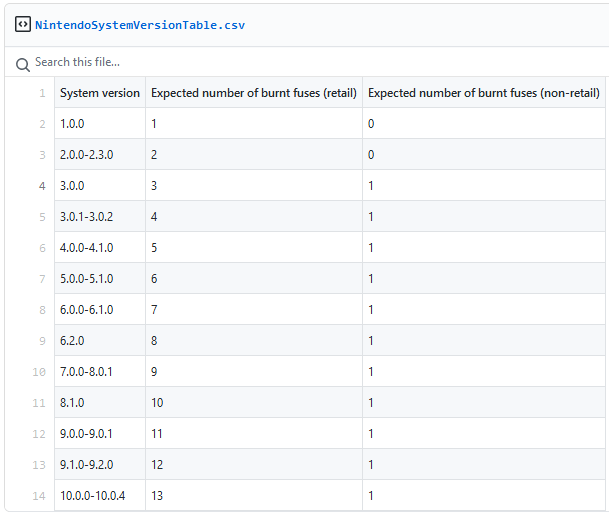Click line number 5
The image size is (609, 514).
tap(42, 217)
